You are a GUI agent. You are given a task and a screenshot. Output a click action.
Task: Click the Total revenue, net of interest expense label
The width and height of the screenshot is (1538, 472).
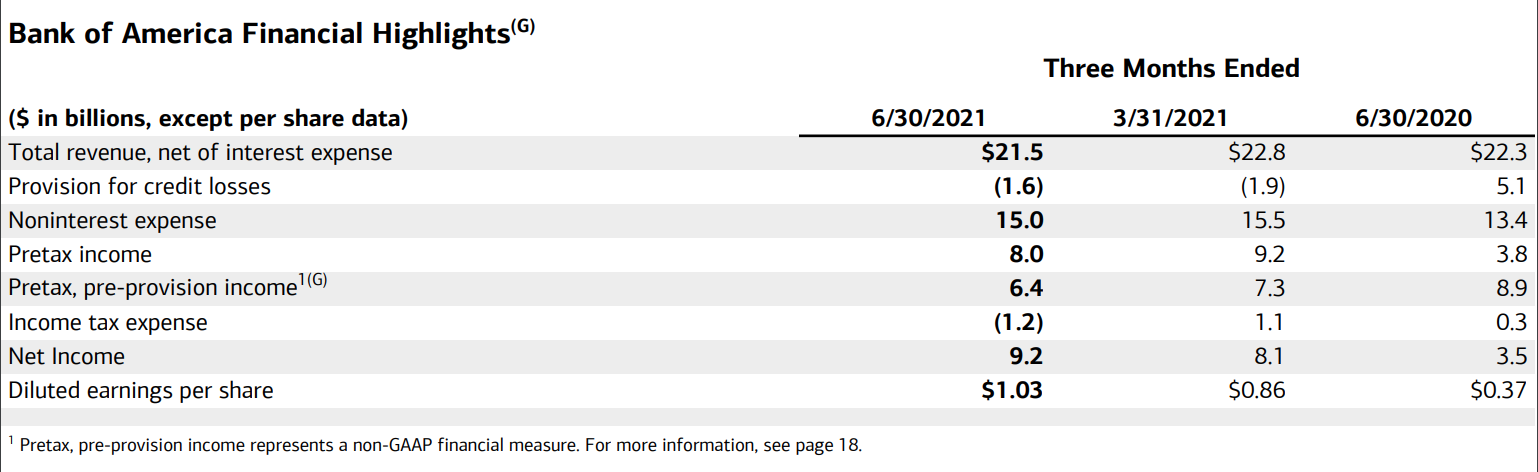[200, 152]
